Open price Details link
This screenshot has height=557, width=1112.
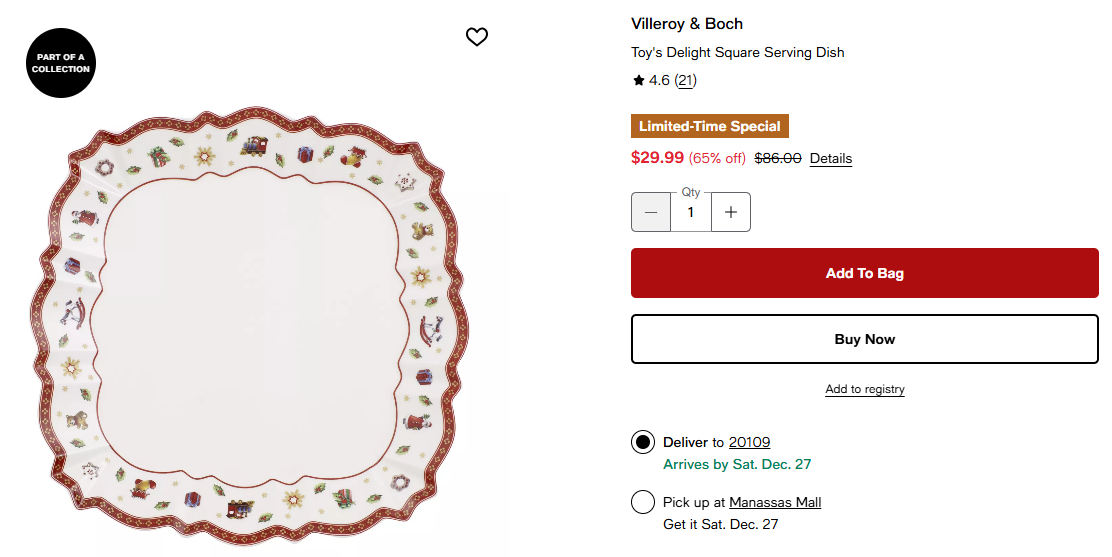pyautogui.click(x=830, y=158)
